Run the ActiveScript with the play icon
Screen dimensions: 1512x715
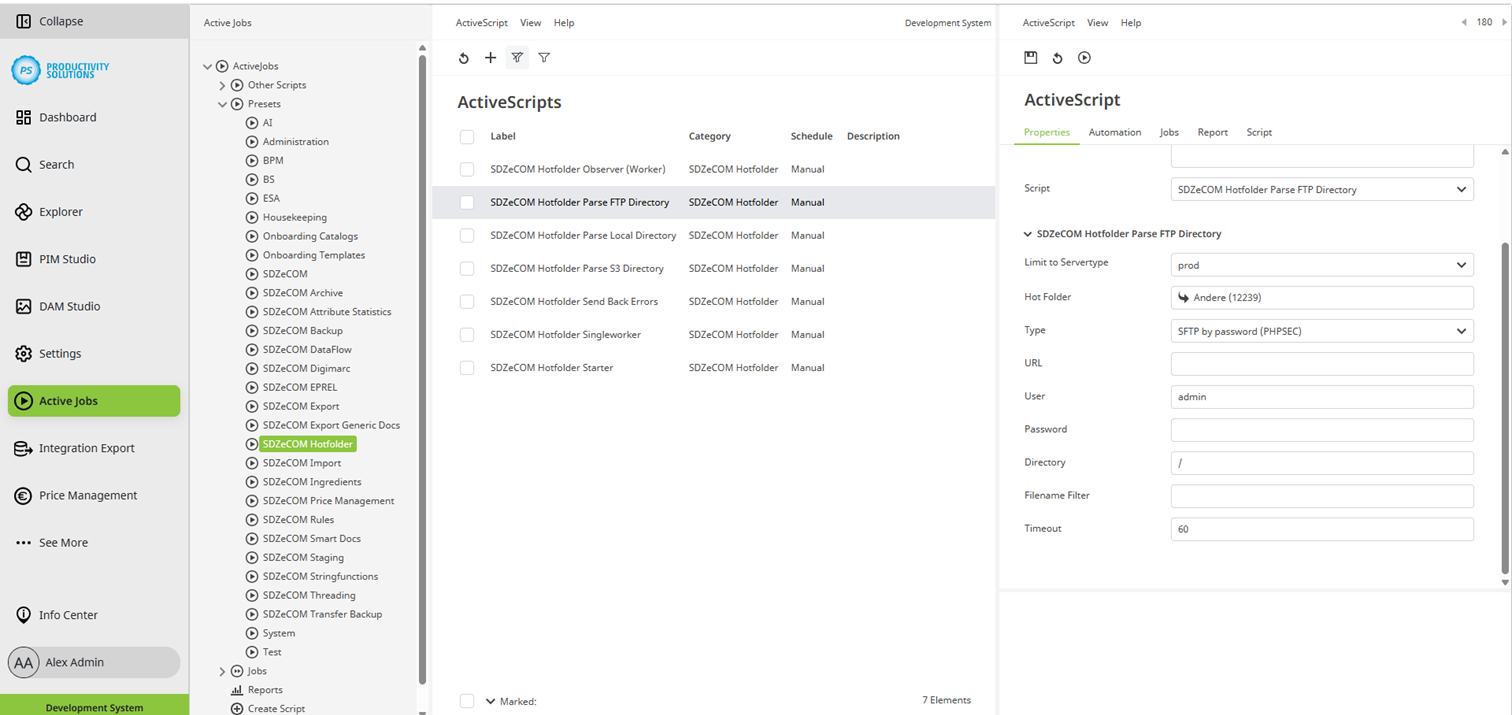click(x=1084, y=58)
